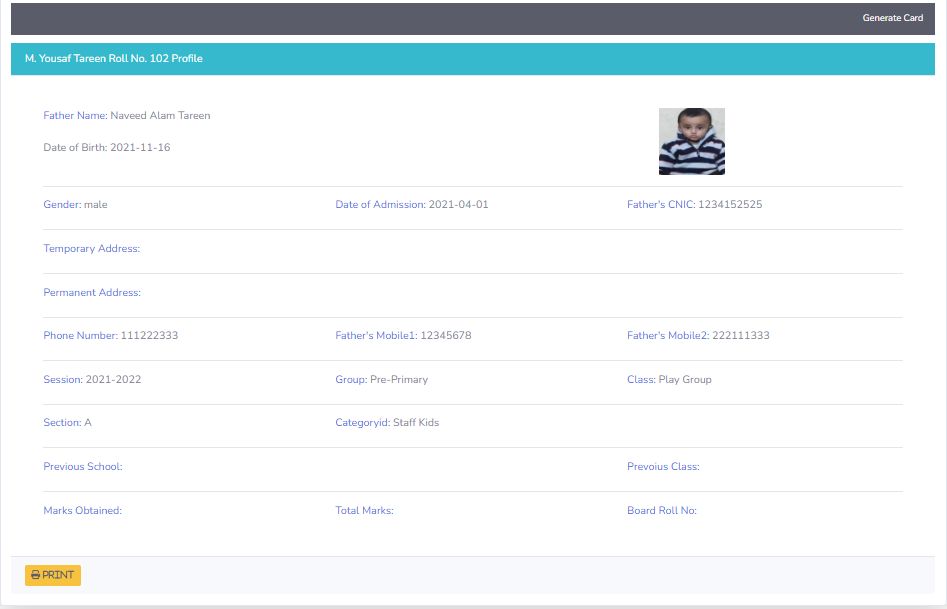Click Father Name: Naveed Alam Tareen
The height and width of the screenshot is (609, 947).
click(x=127, y=115)
